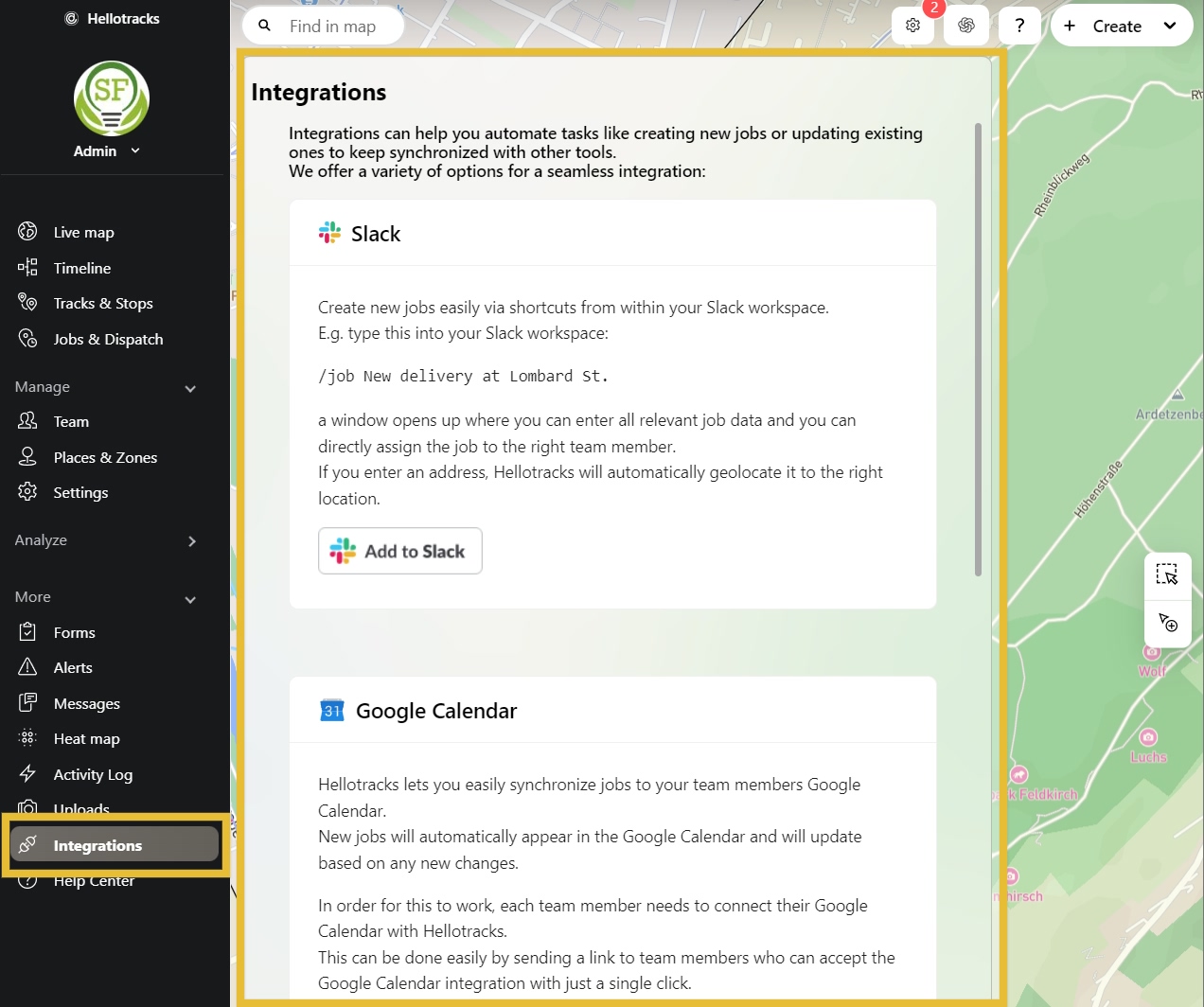Click the Help Center question icon
This screenshot has height=1007, width=1204.
(27, 882)
